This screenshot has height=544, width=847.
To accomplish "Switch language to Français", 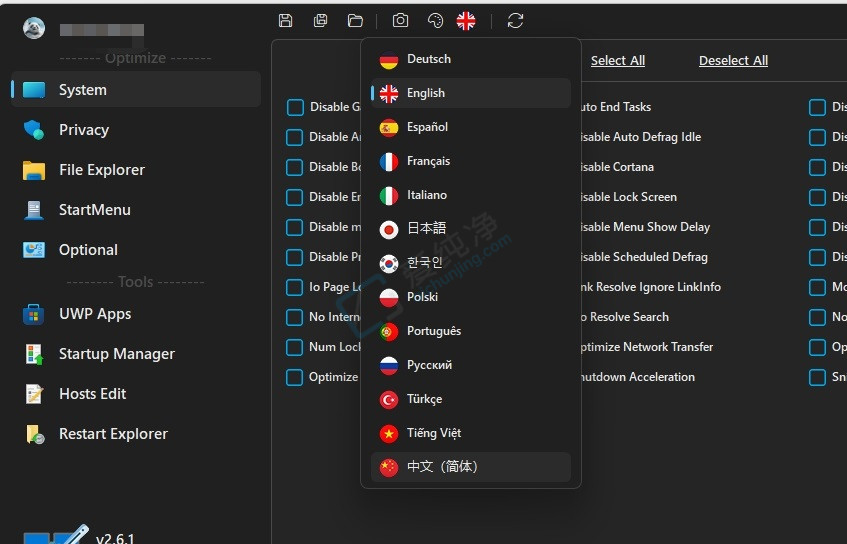I will (x=470, y=161).
